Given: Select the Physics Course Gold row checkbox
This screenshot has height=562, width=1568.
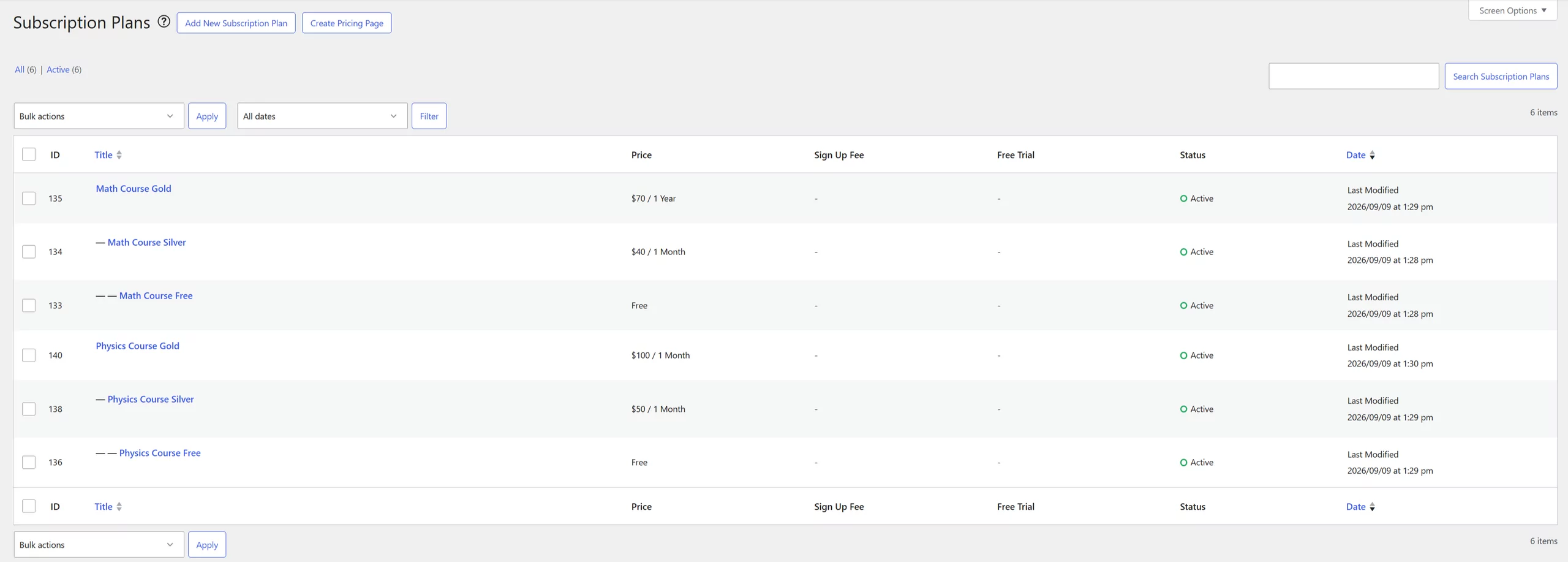Looking at the screenshot, I should point(29,355).
